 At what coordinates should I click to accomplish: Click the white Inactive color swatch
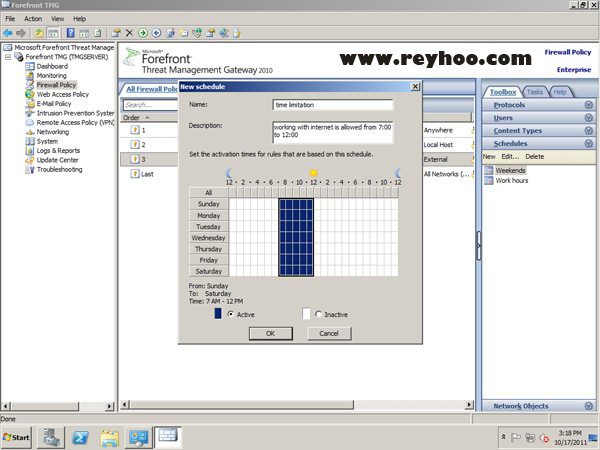pos(306,314)
